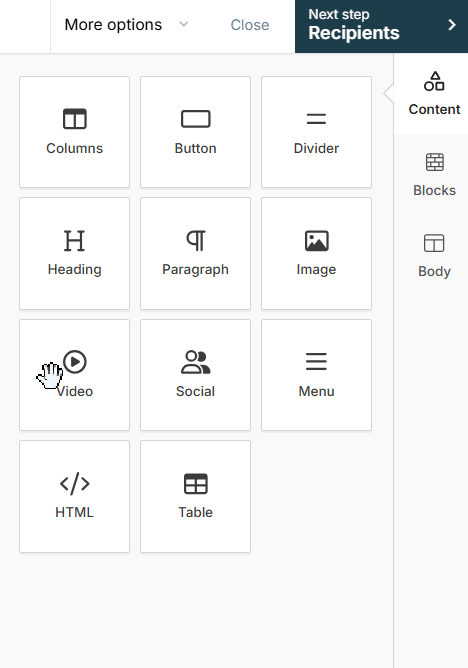Pick the Button content tile
This screenshot has height=668, width=468.
click(x=195, y=132)
